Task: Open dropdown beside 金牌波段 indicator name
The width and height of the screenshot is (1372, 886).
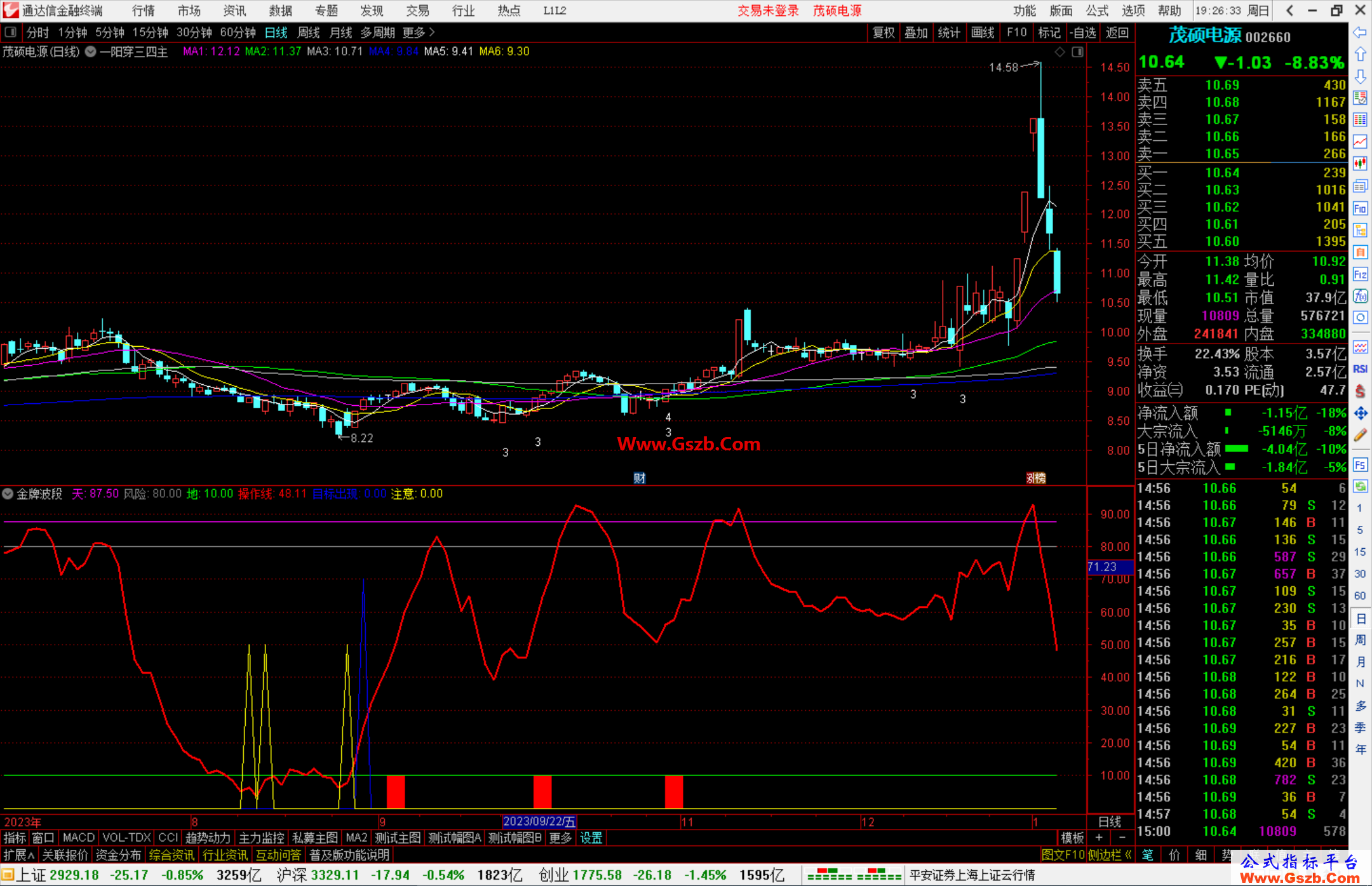Action: click(x=8, y=493)
